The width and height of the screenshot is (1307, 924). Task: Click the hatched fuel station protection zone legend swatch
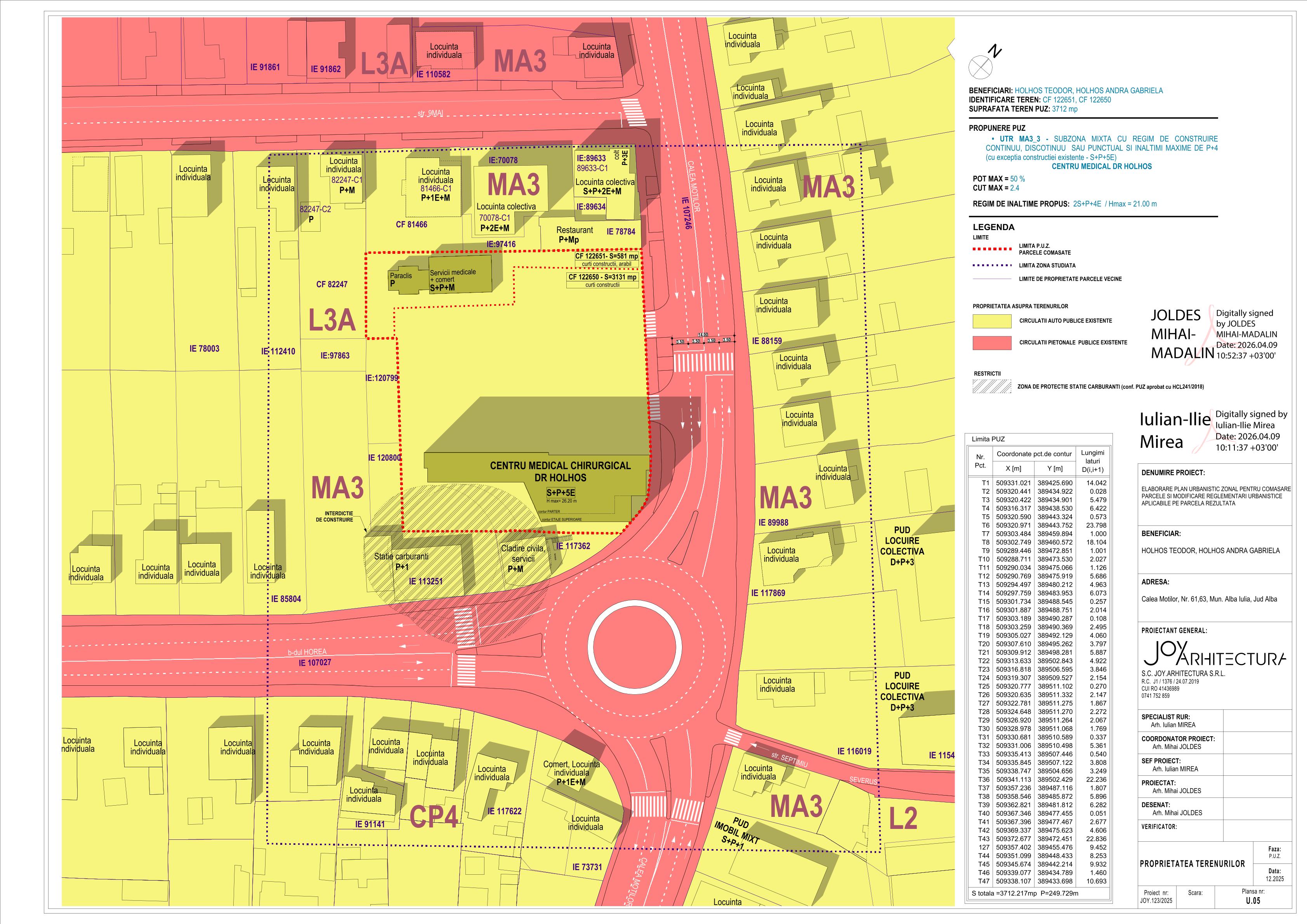pyautogui.click(x=992, y=387)
